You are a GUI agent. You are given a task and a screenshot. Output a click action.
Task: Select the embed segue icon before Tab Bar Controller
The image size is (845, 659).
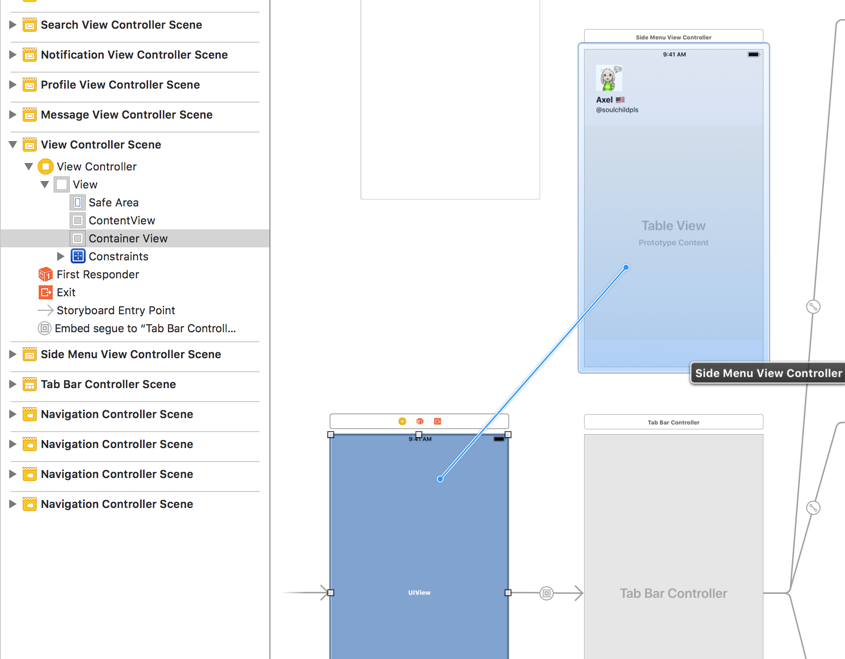point(546,593)
